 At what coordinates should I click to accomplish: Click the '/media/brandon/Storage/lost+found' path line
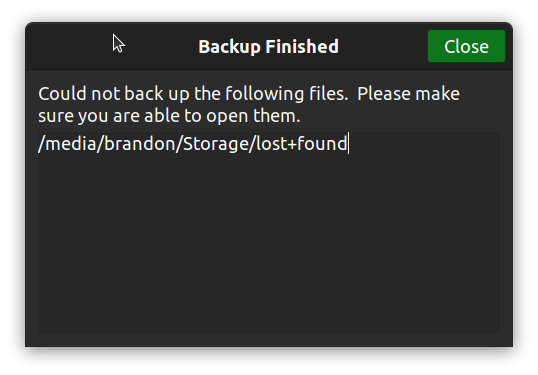pyautogui.click(x=192, y=143)
